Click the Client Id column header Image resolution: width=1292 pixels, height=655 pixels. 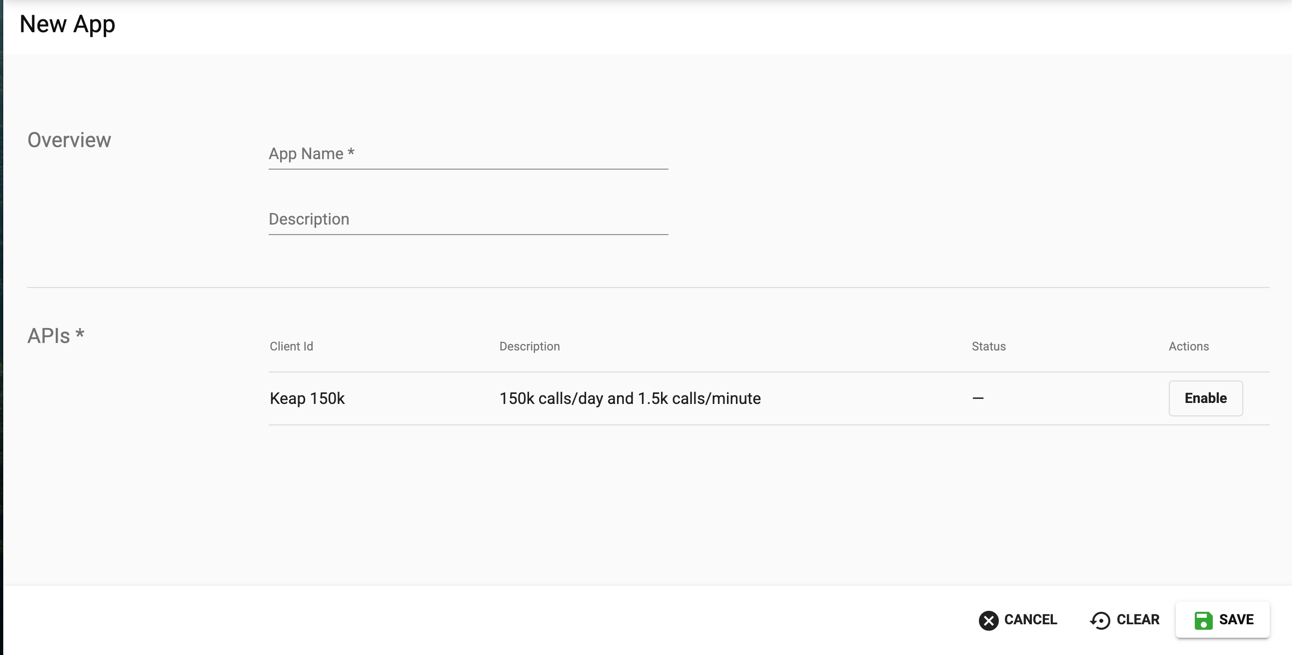click(x=291, y=346)
